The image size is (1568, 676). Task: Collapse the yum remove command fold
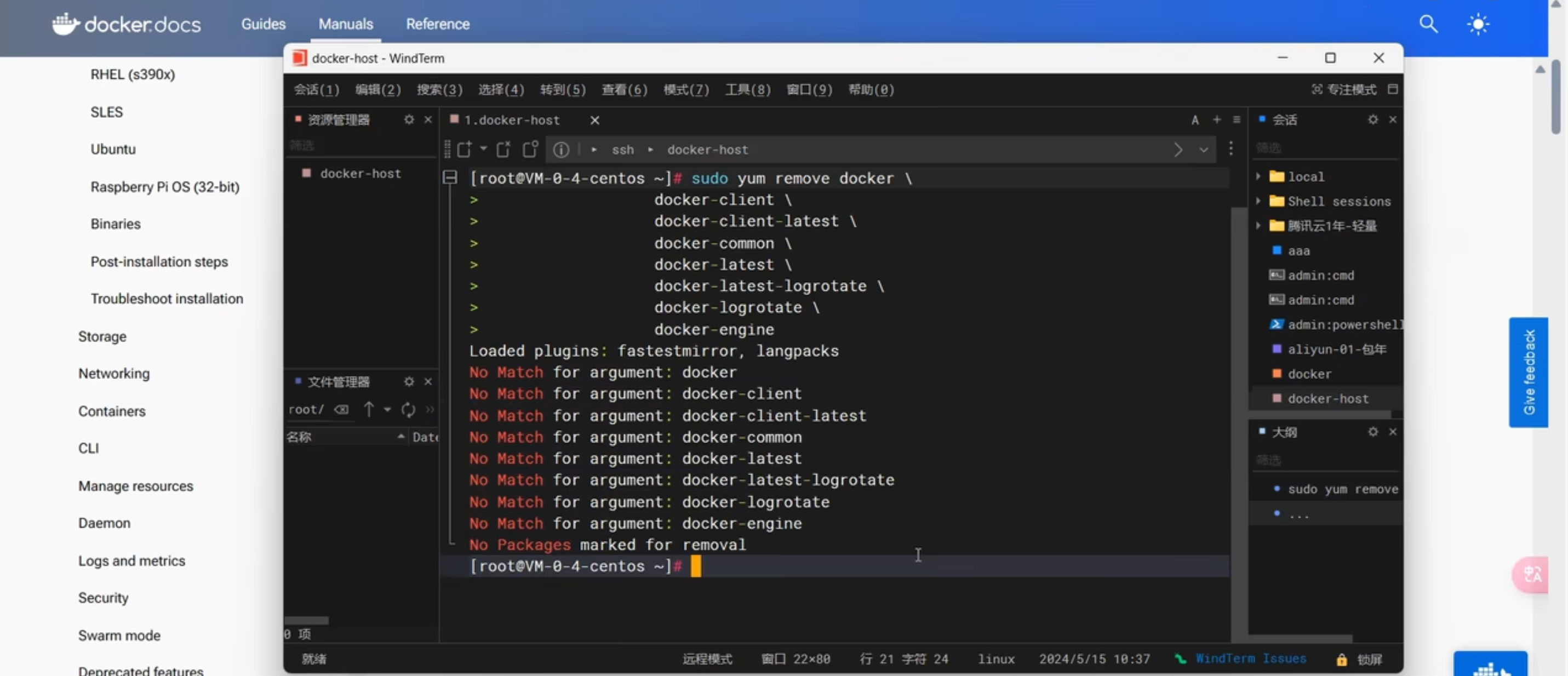coord(450,177)
